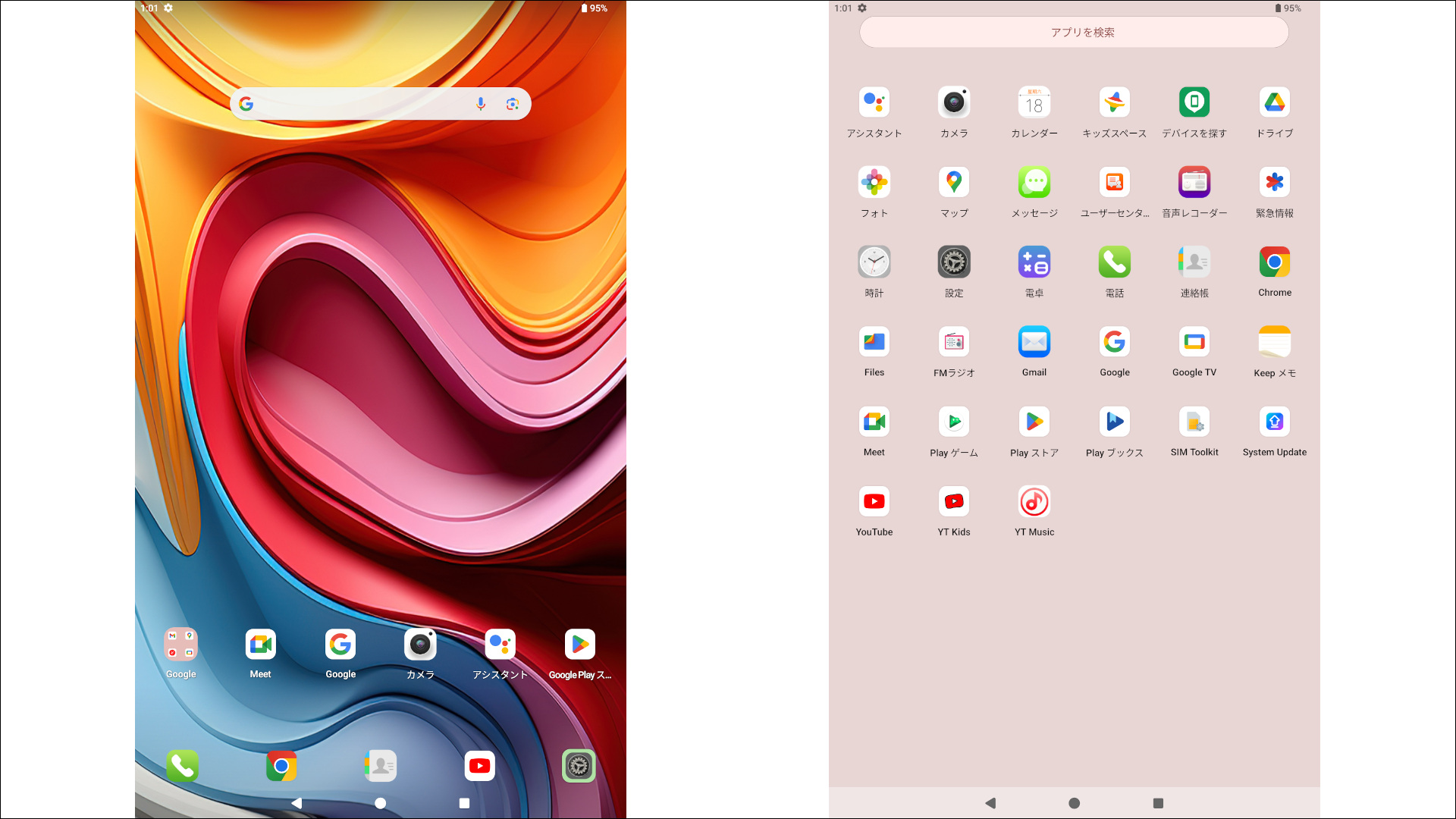Open Settings from the home dock

pyautogui.click(x=579, y=766)
